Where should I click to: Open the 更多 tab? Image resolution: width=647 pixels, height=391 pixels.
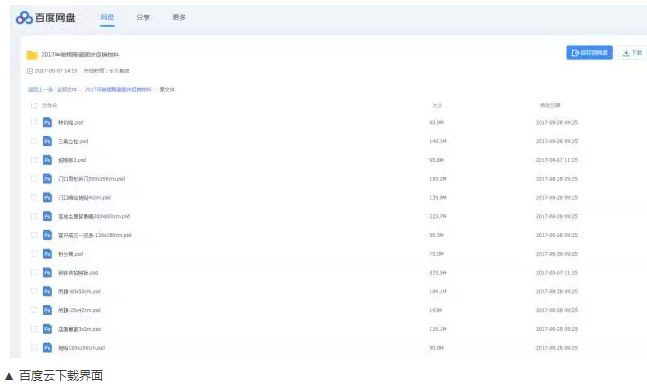[x=179, y=17]
